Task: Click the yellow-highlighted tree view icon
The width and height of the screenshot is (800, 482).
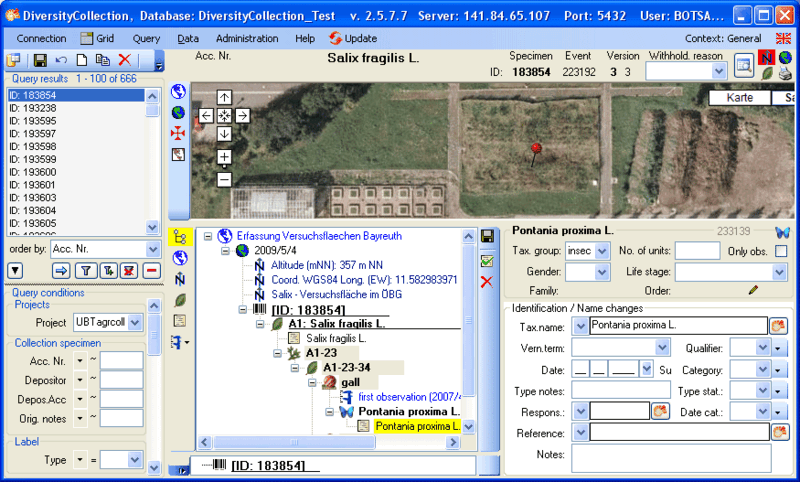Action: click(180, 237)
